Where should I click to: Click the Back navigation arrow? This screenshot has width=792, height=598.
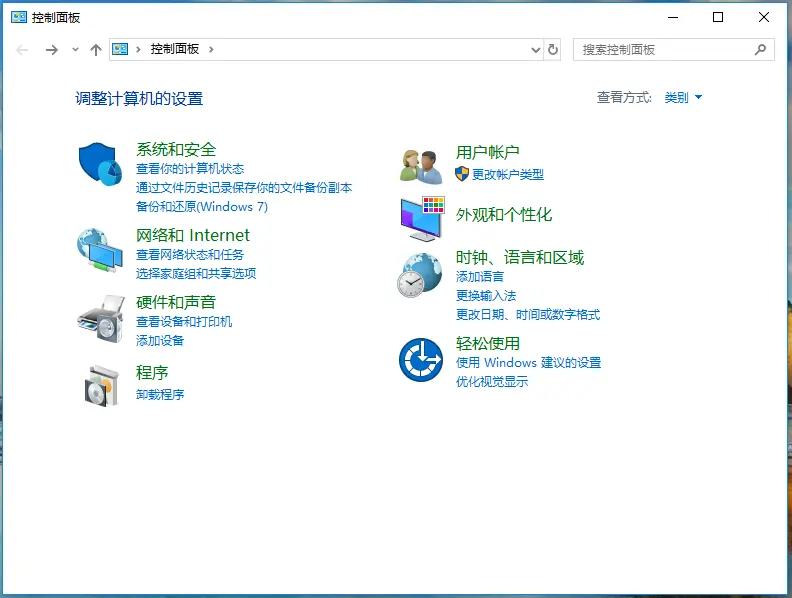tap(22, 49)
